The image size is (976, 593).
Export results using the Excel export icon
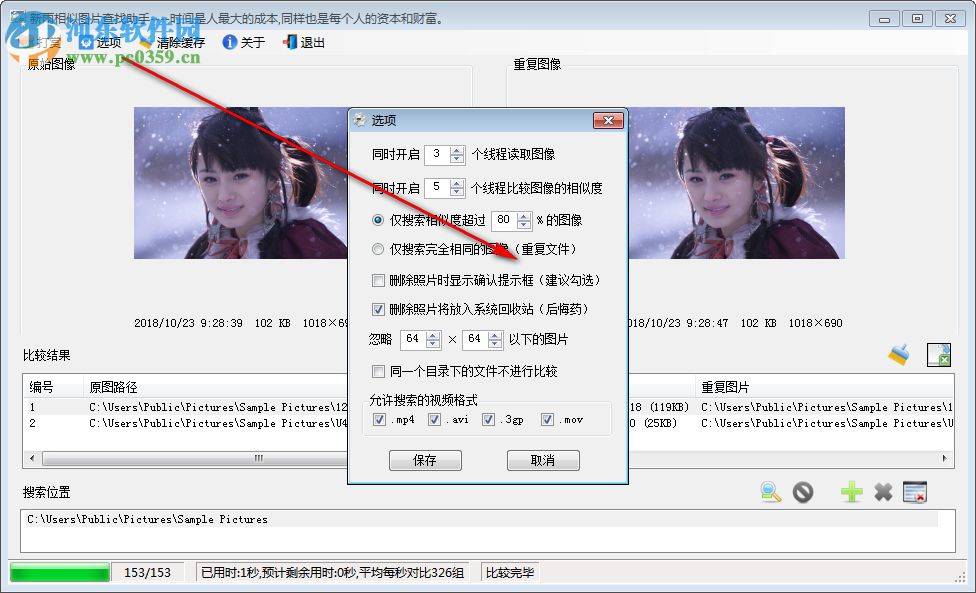pyautogui.click(x=938, y=355)
